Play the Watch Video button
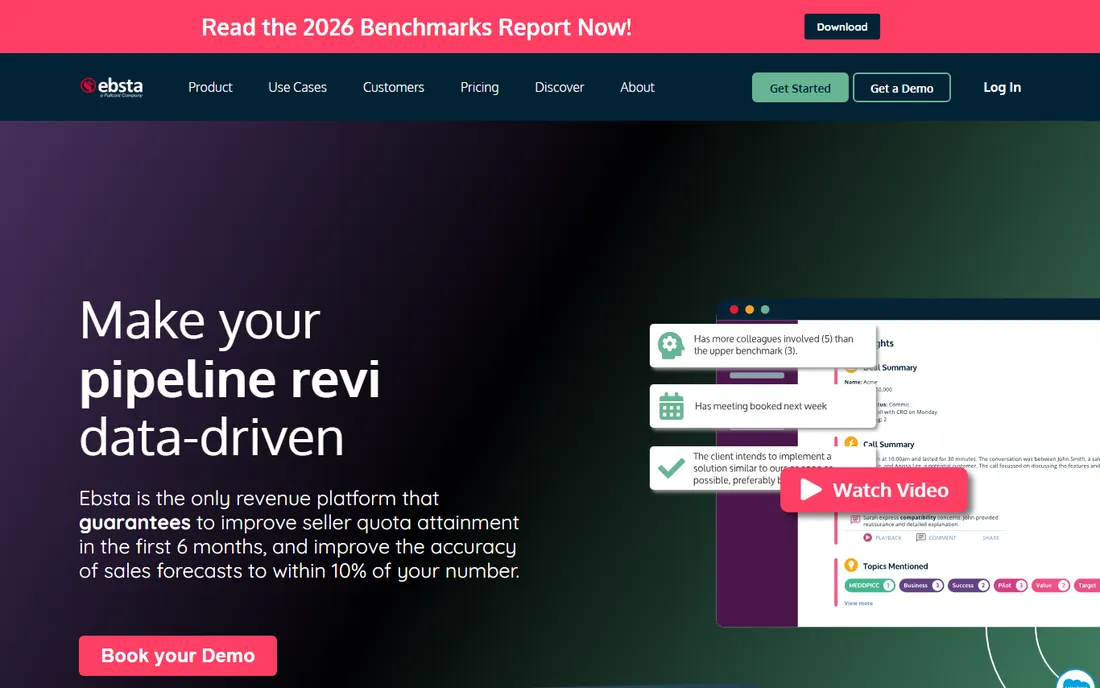The width and height of the screenshot is (1100, 688). [874, 490]
